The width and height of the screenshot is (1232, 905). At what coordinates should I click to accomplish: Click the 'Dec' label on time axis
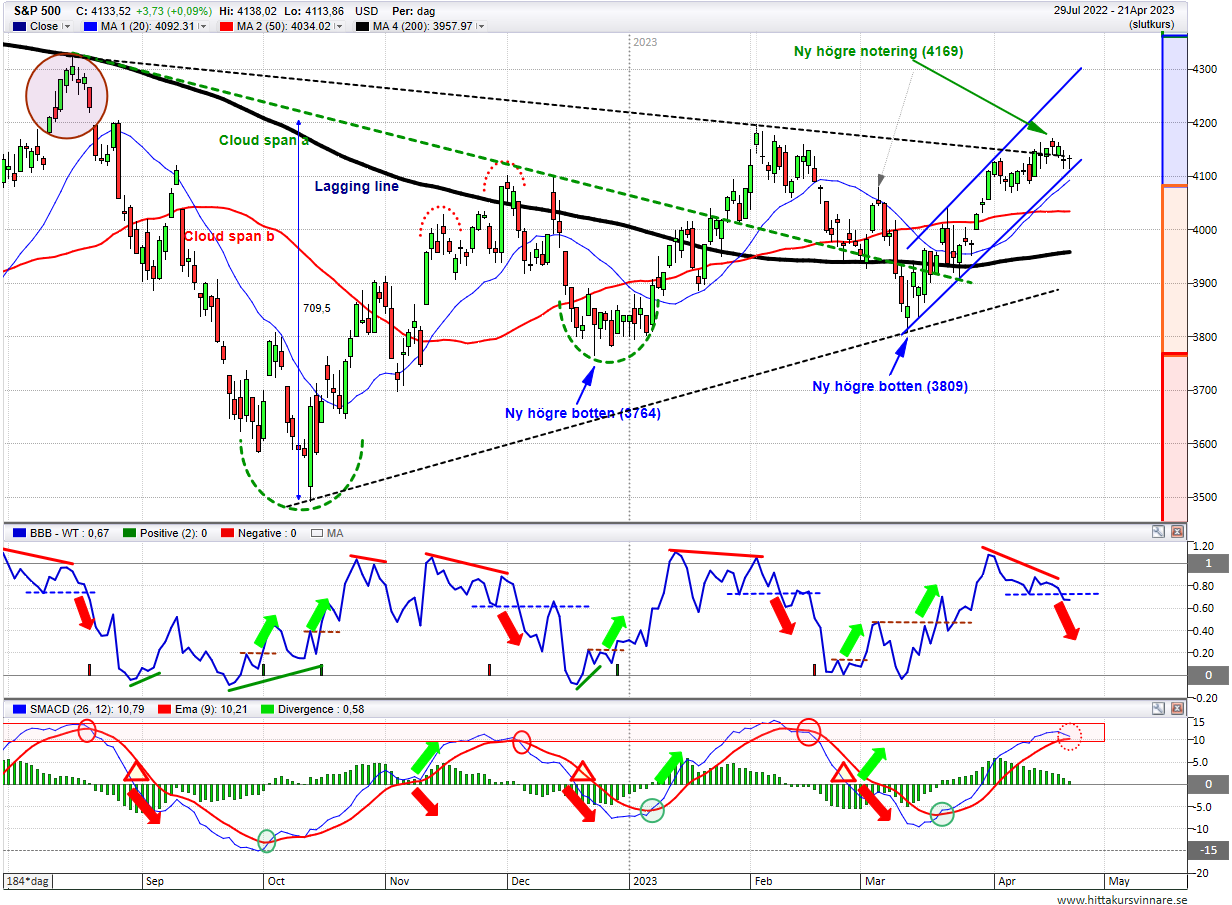click(x=520, y=881)
